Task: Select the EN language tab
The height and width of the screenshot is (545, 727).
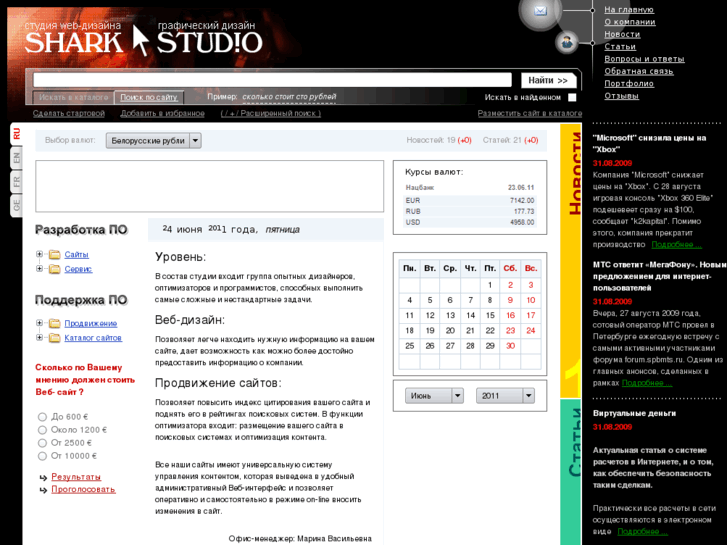Action: [17, 158]
